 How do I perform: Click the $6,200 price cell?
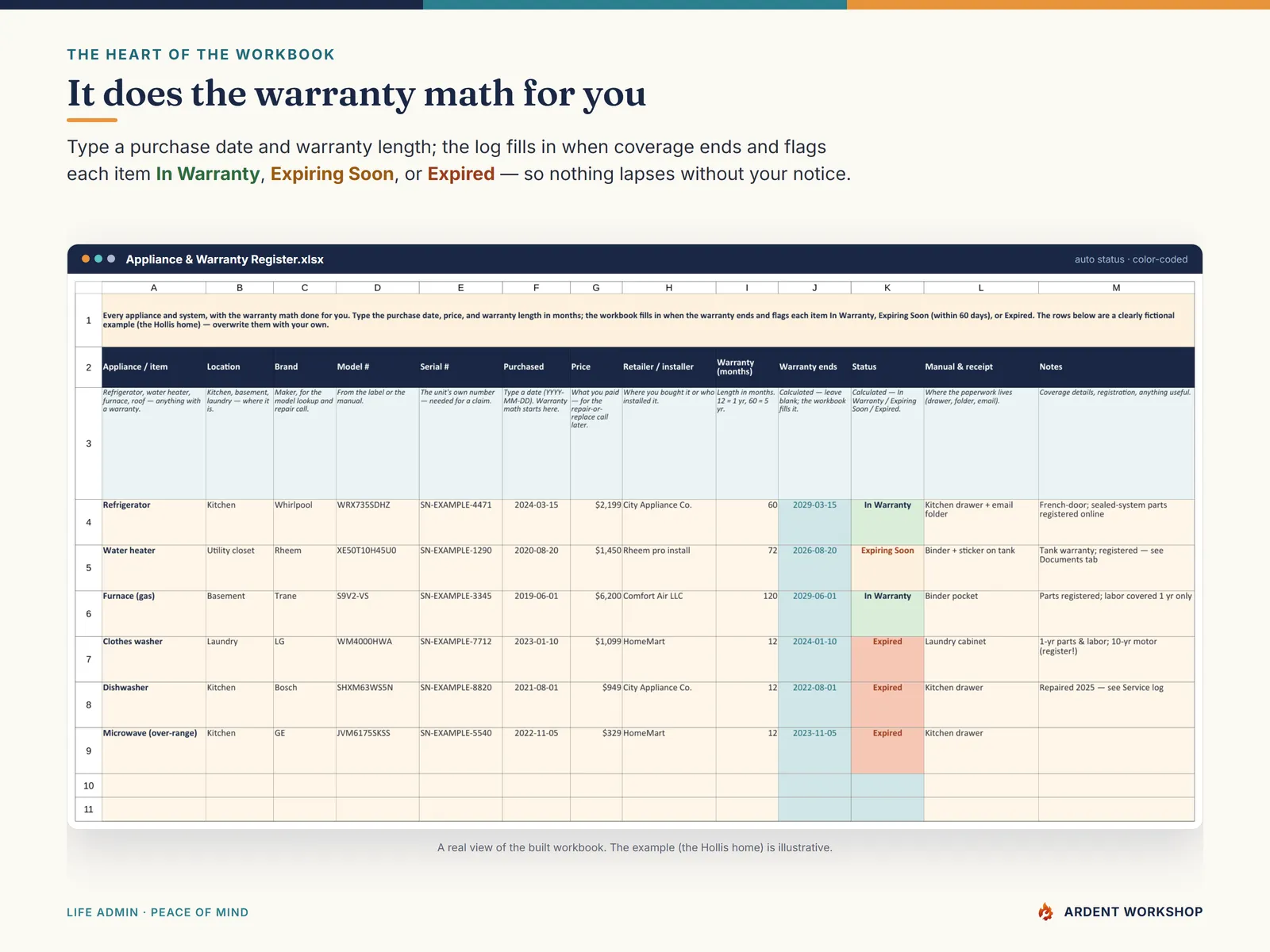596,613
